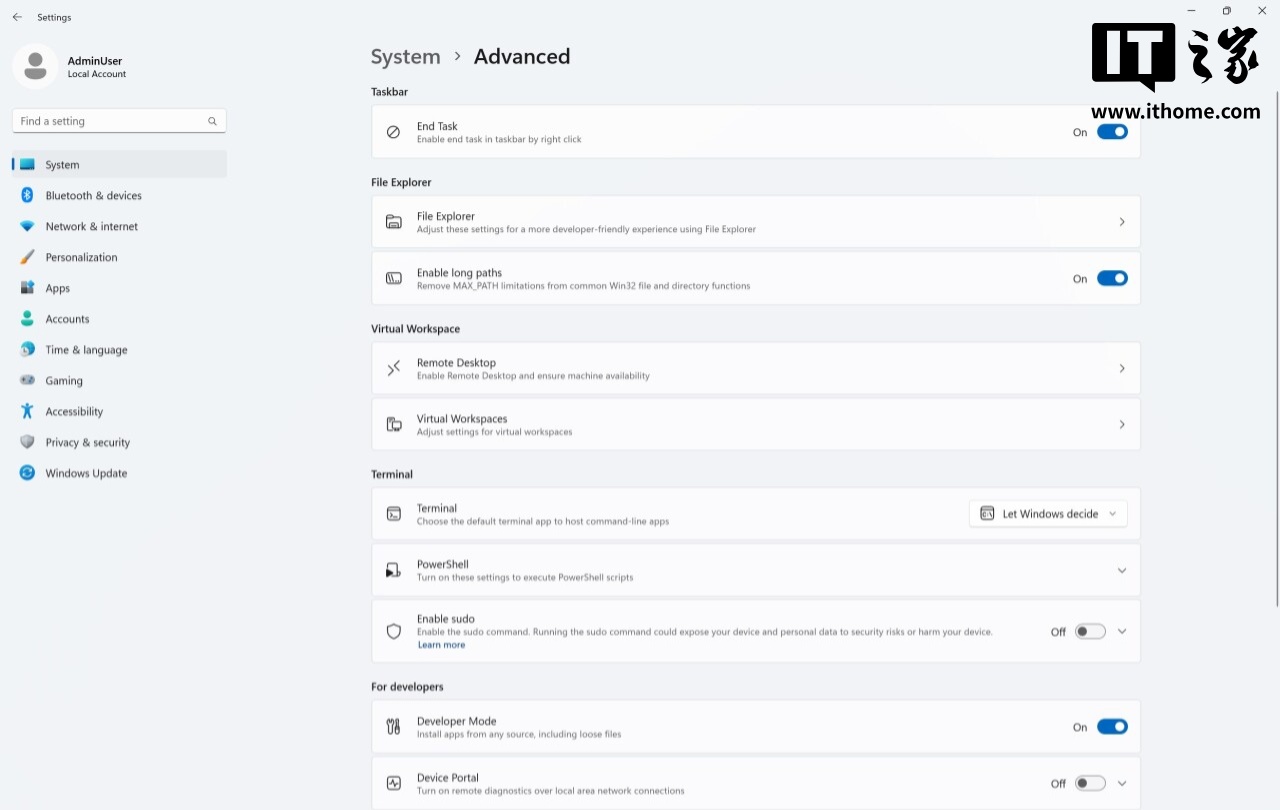The height and width of the screenshot is (810, 1280).
Task: Click the System breadcrumb link
Action: click(405, 57)
